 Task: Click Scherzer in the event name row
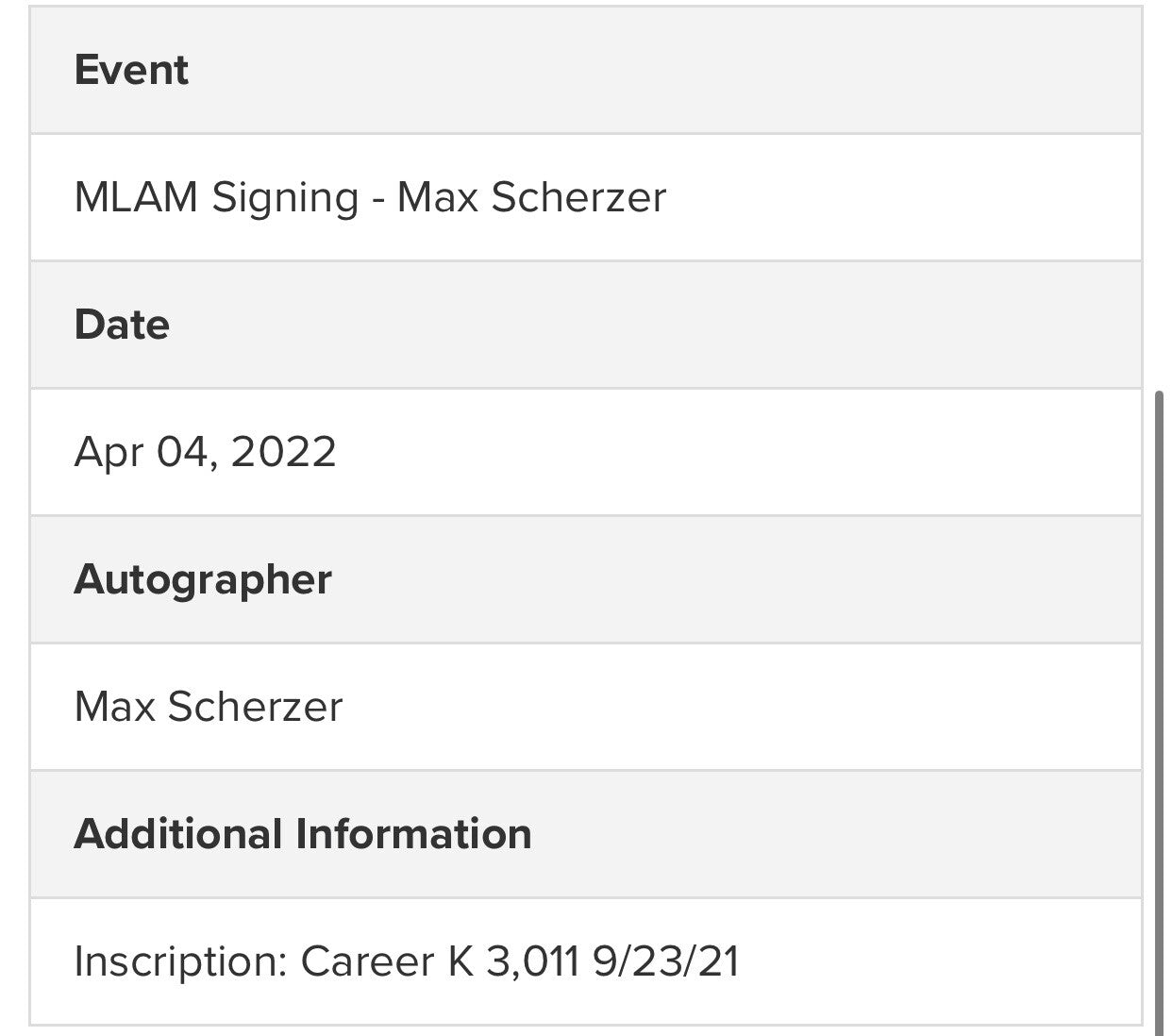pyautogui.click(x=578, y=198)
